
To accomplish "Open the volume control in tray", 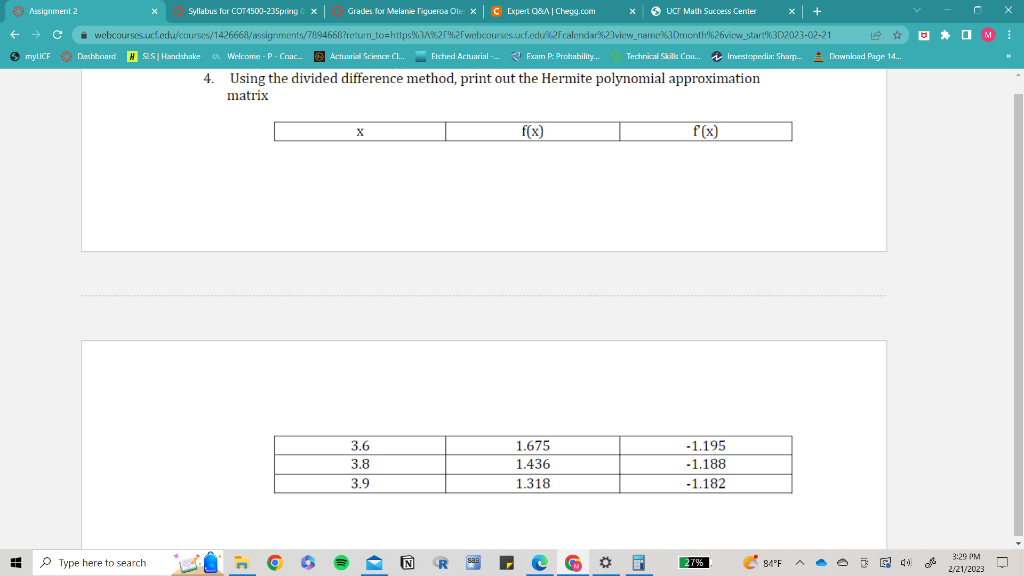I will click(x=906, y=562).
